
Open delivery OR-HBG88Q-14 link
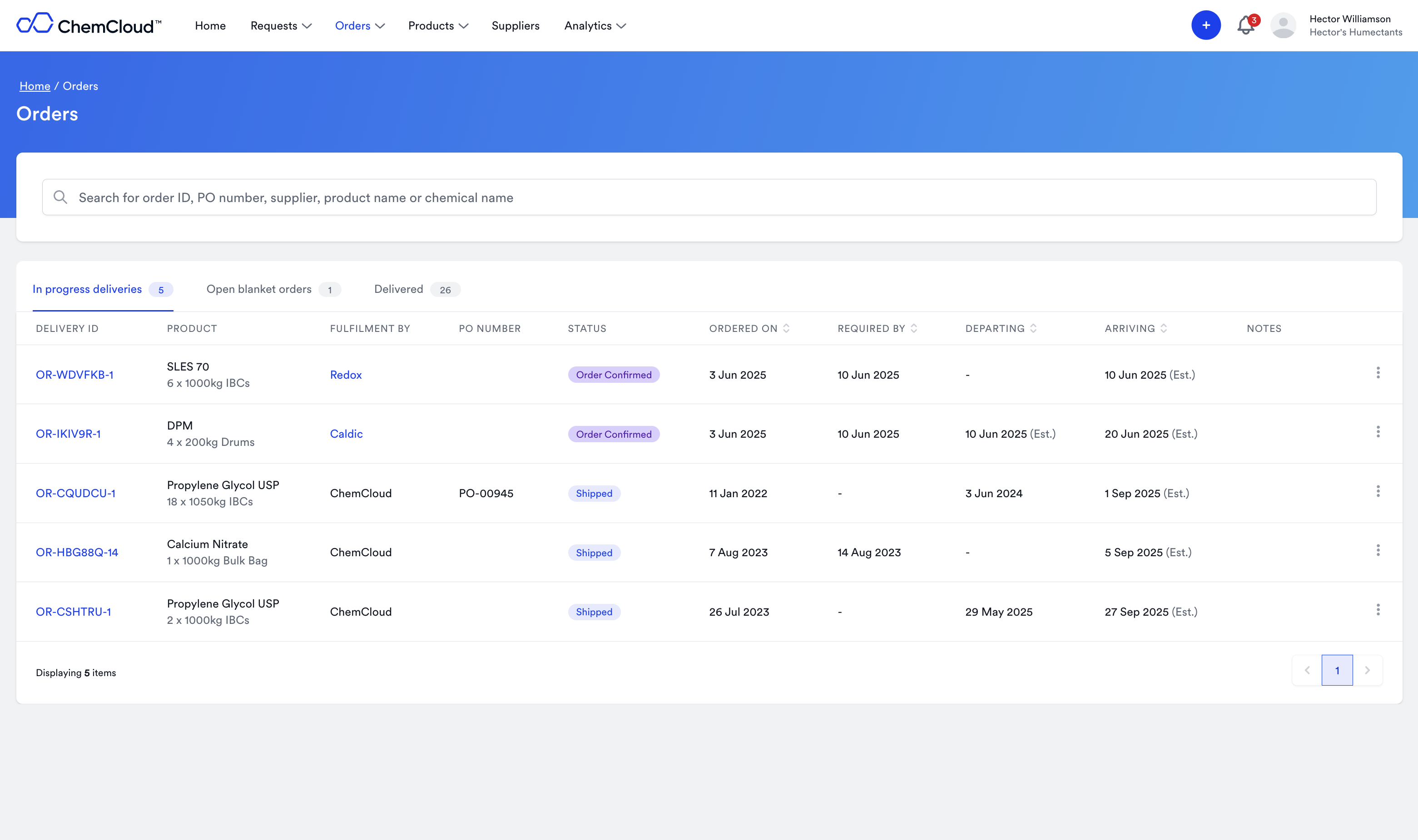pos(77,553)
